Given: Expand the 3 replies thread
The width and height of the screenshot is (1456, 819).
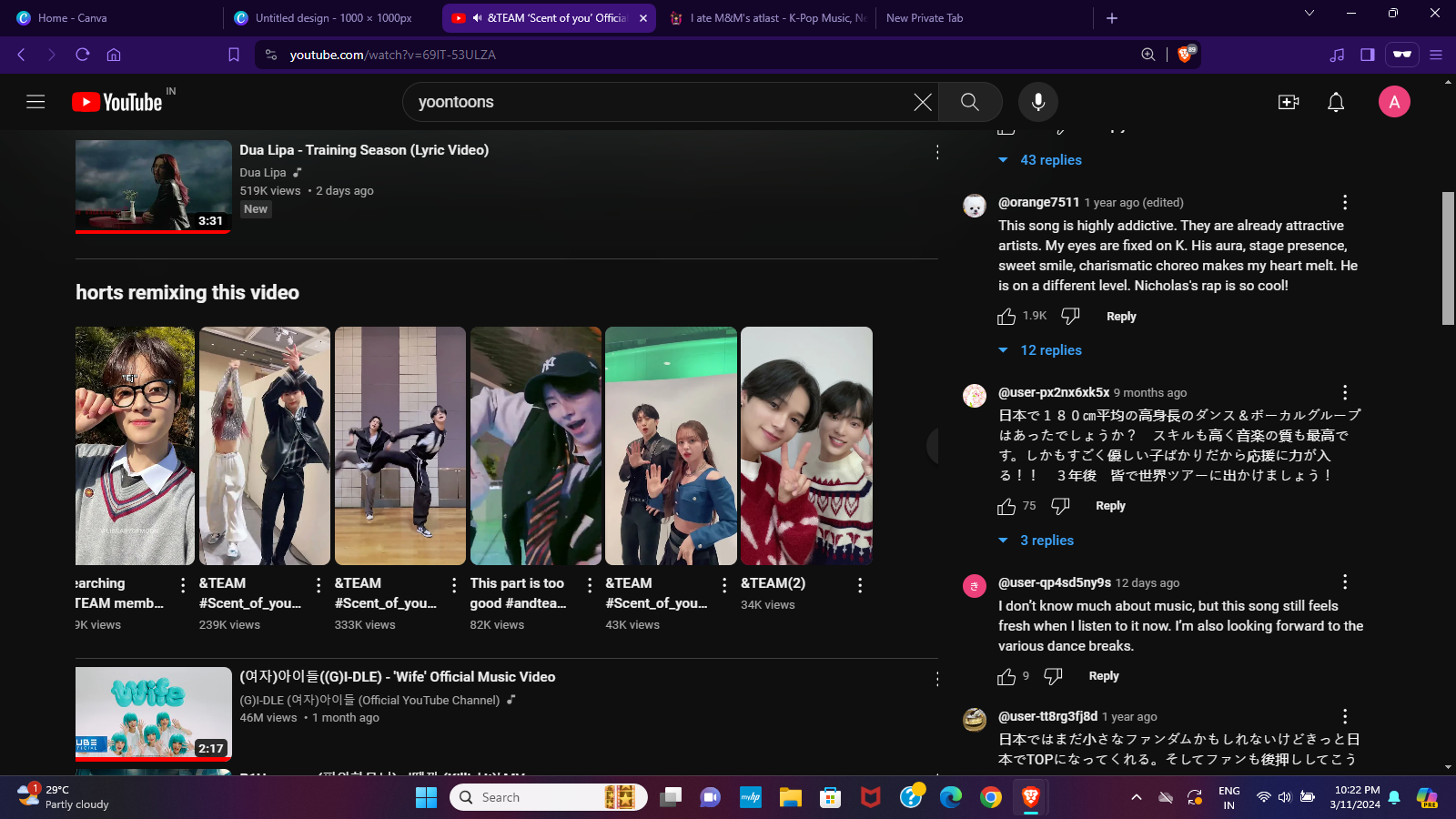Looking at the screenshot, I should 1036,541.
